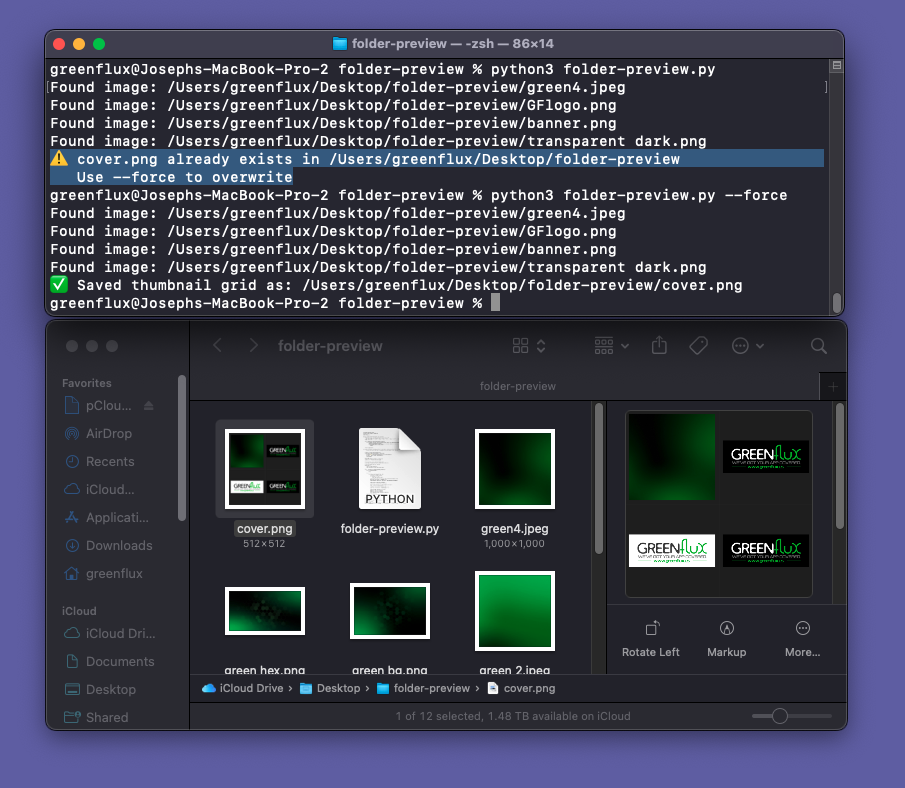Click the forward navigation arrow
The image size is (905, 788).
click(252, 345)
